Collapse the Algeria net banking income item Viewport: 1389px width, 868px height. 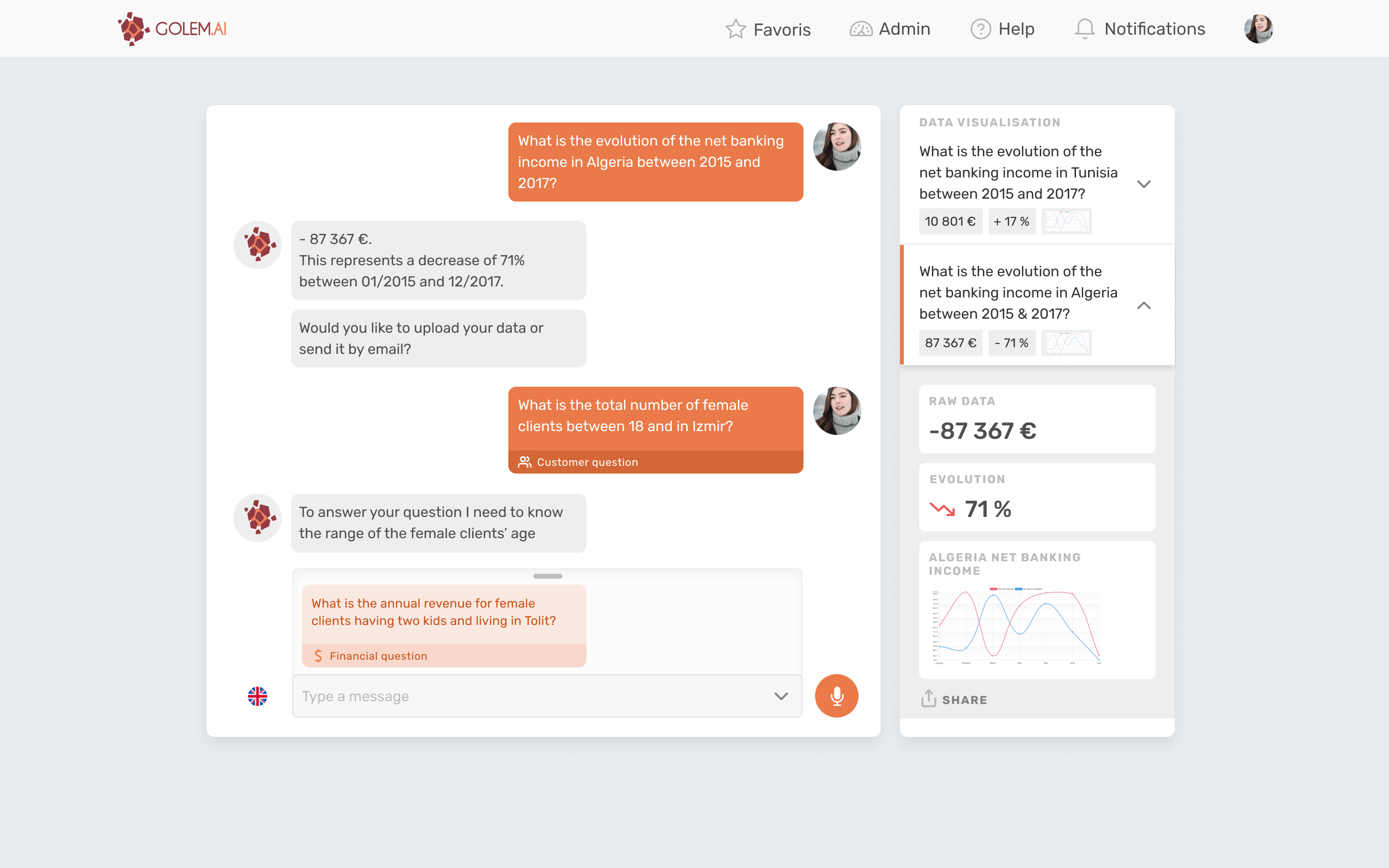(x=1144, y=305)
